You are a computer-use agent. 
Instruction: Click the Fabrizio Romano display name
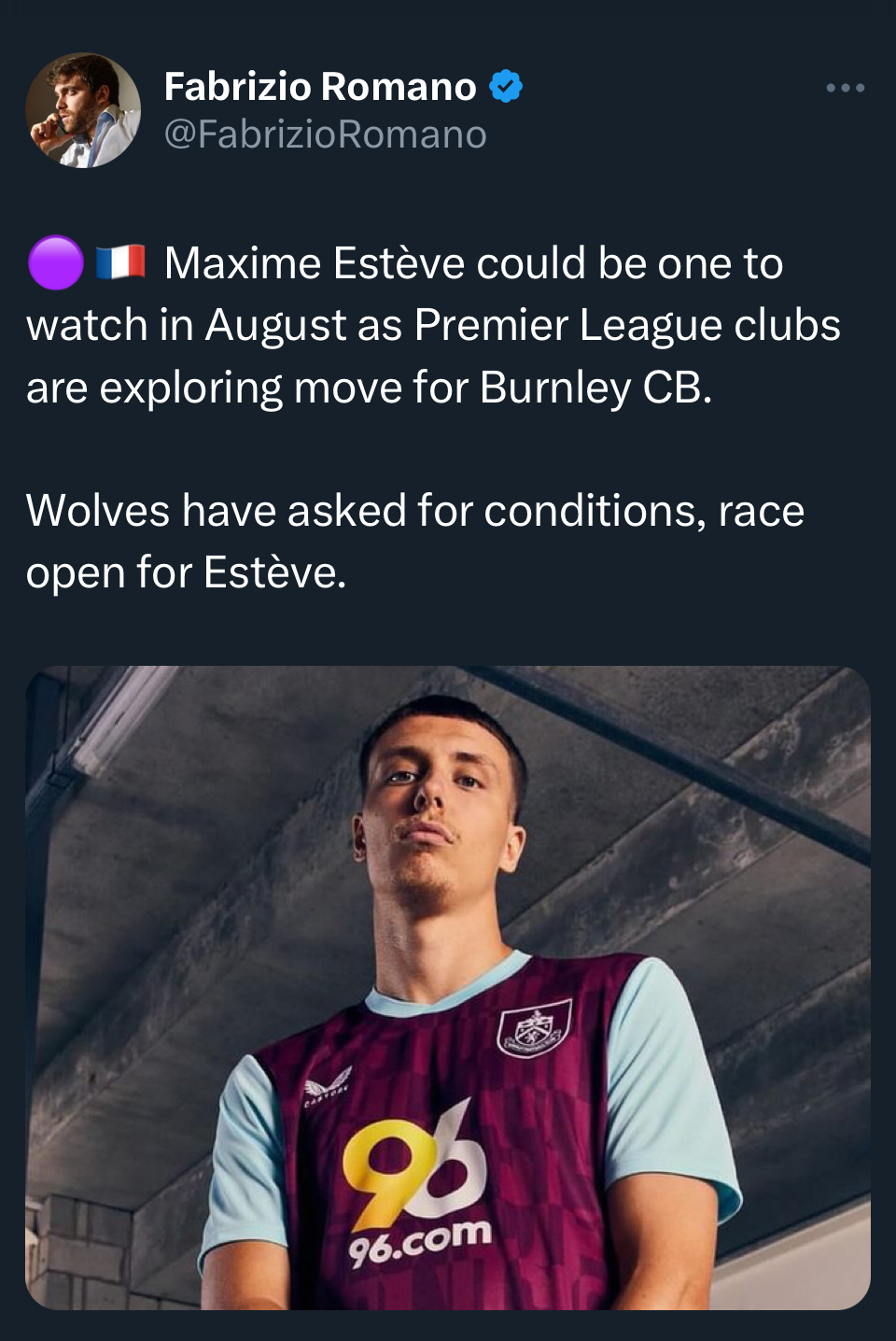[320, 86]
